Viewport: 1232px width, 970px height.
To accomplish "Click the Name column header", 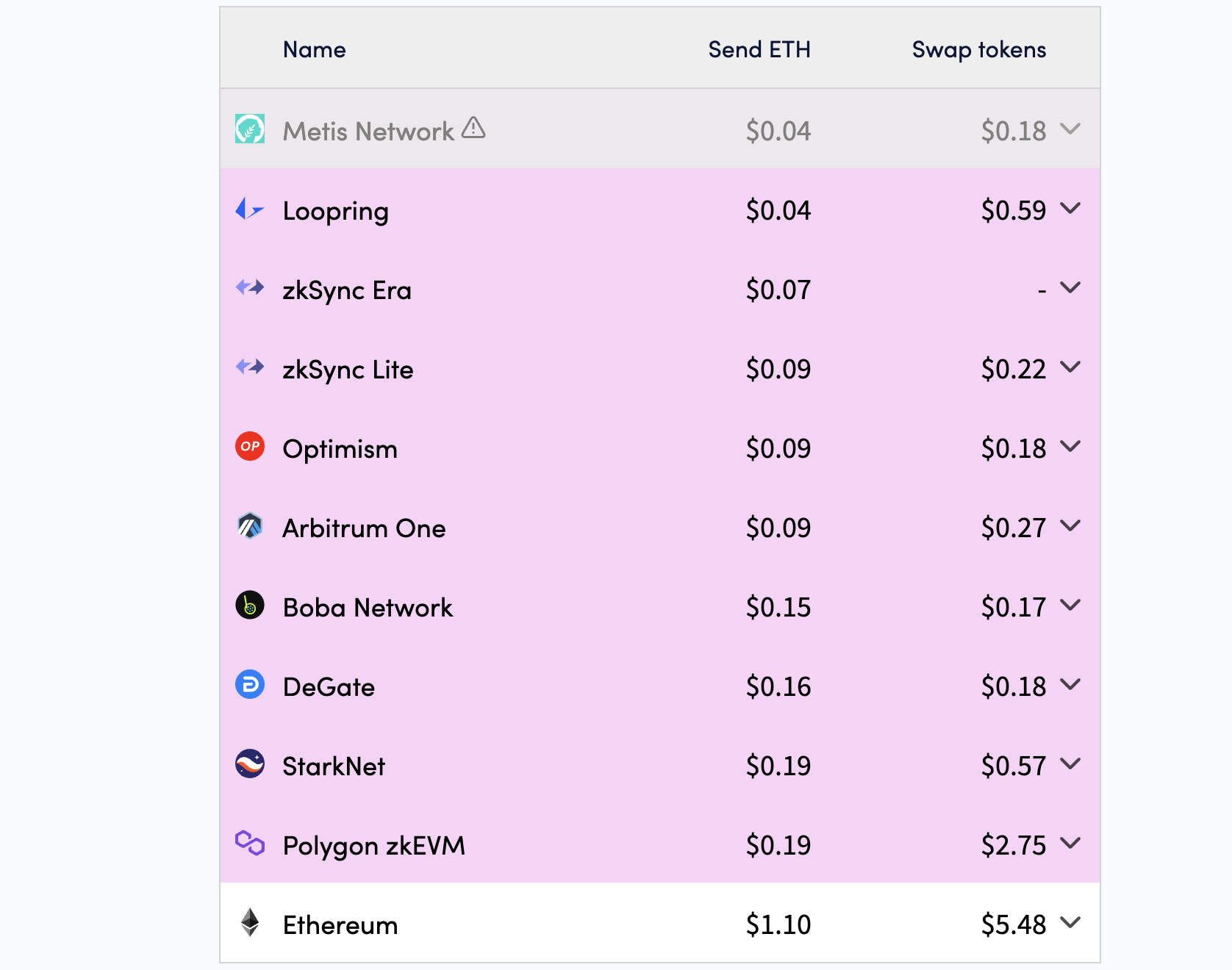I will pos(314,49).
